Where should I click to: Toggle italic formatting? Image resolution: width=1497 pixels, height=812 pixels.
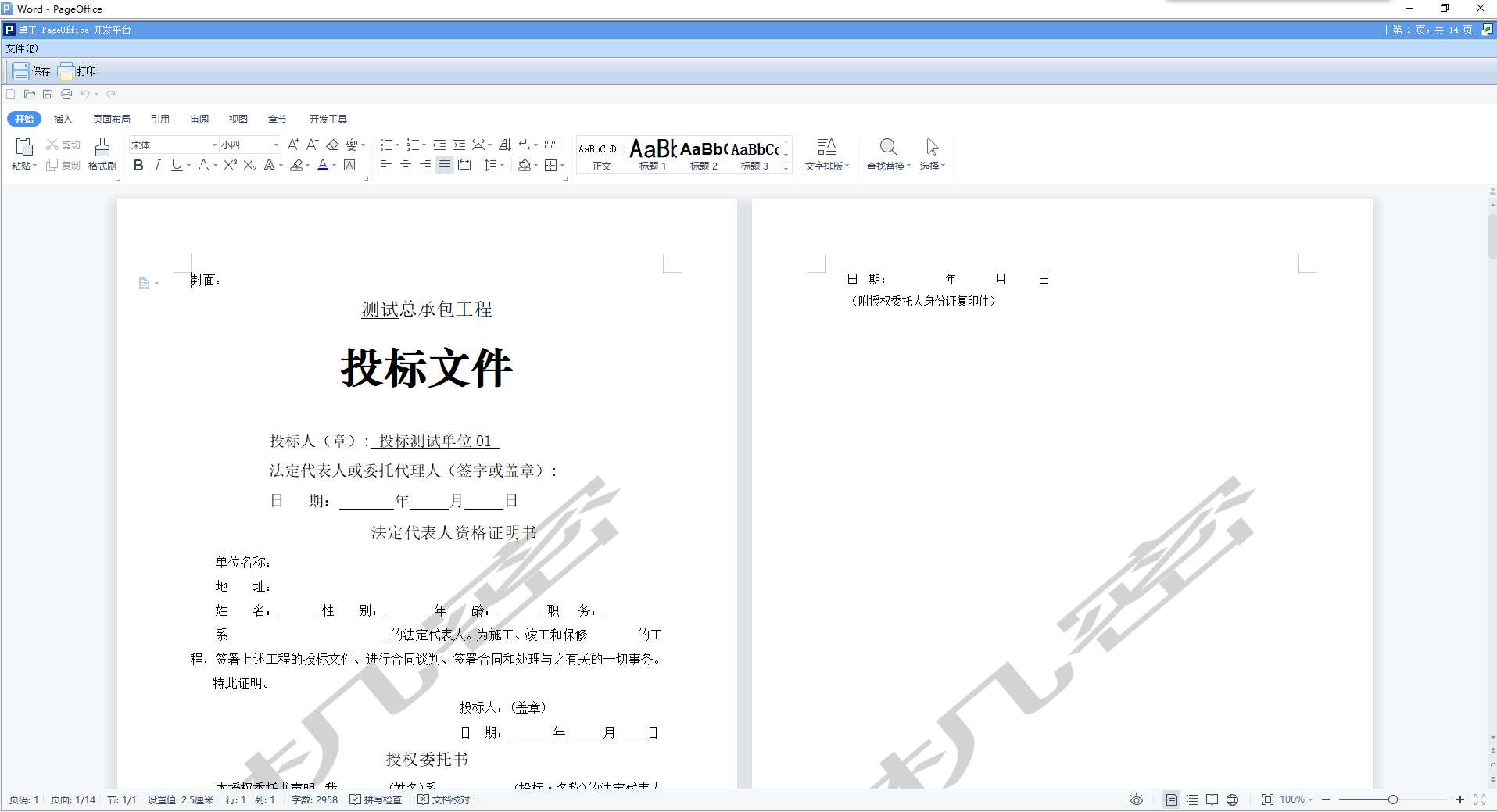click(x=158, y=165)
